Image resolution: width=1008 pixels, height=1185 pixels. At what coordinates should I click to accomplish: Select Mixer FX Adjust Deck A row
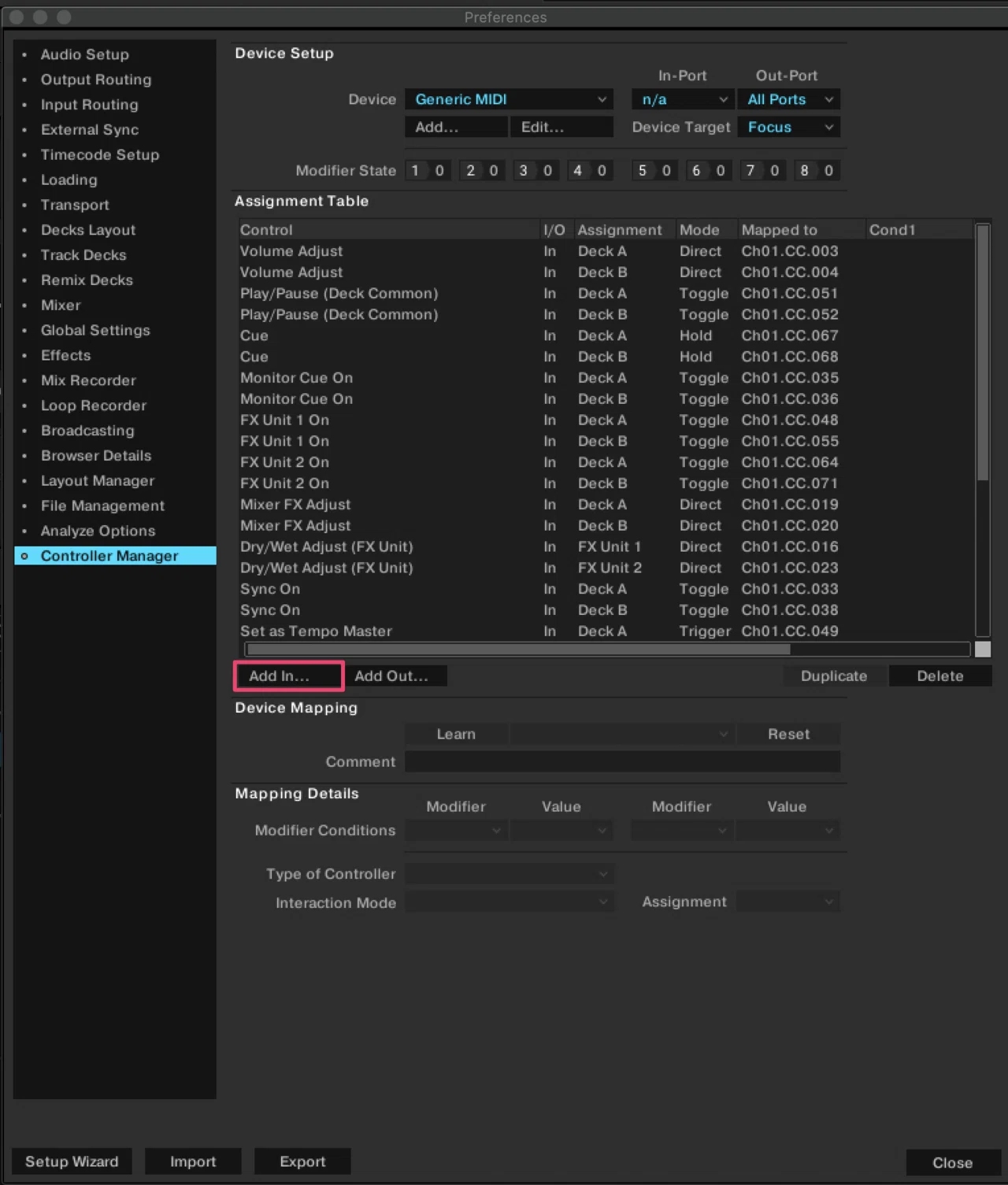pyautogui.click(x=605, y=505)
